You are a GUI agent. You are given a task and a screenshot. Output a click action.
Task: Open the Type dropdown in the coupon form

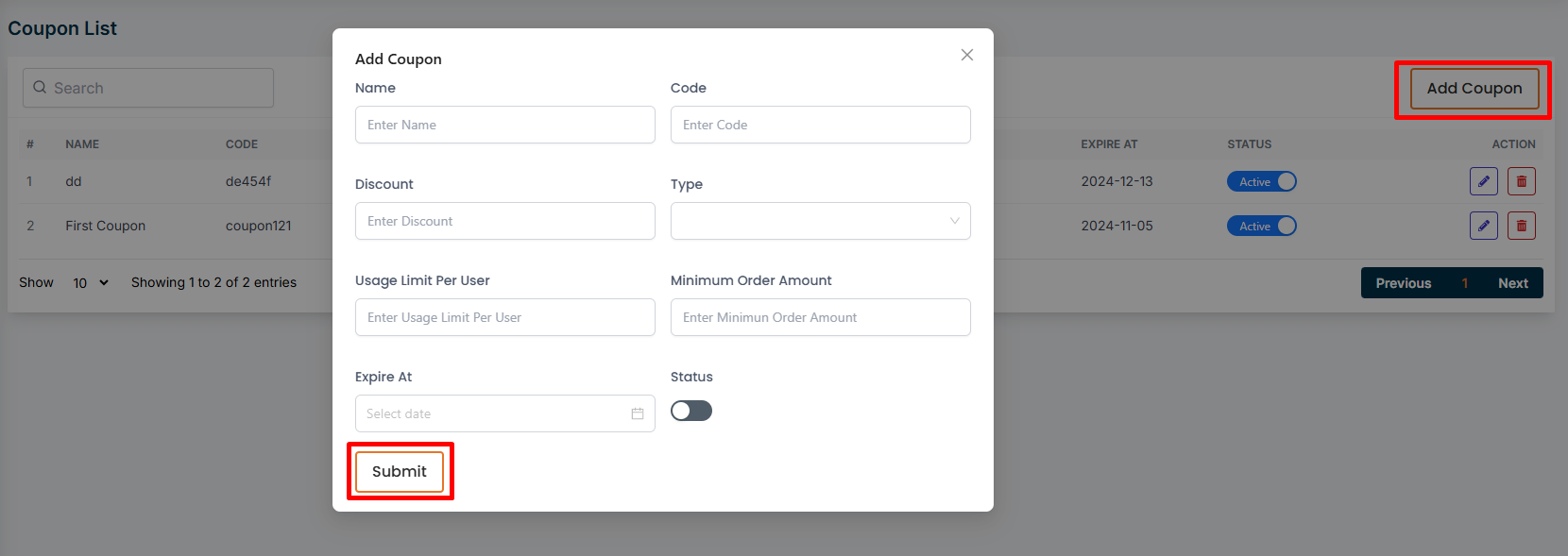coord(820,221)
